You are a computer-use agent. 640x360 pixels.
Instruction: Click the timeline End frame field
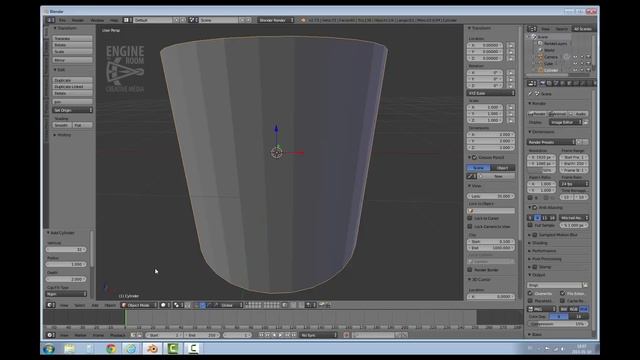202,335
